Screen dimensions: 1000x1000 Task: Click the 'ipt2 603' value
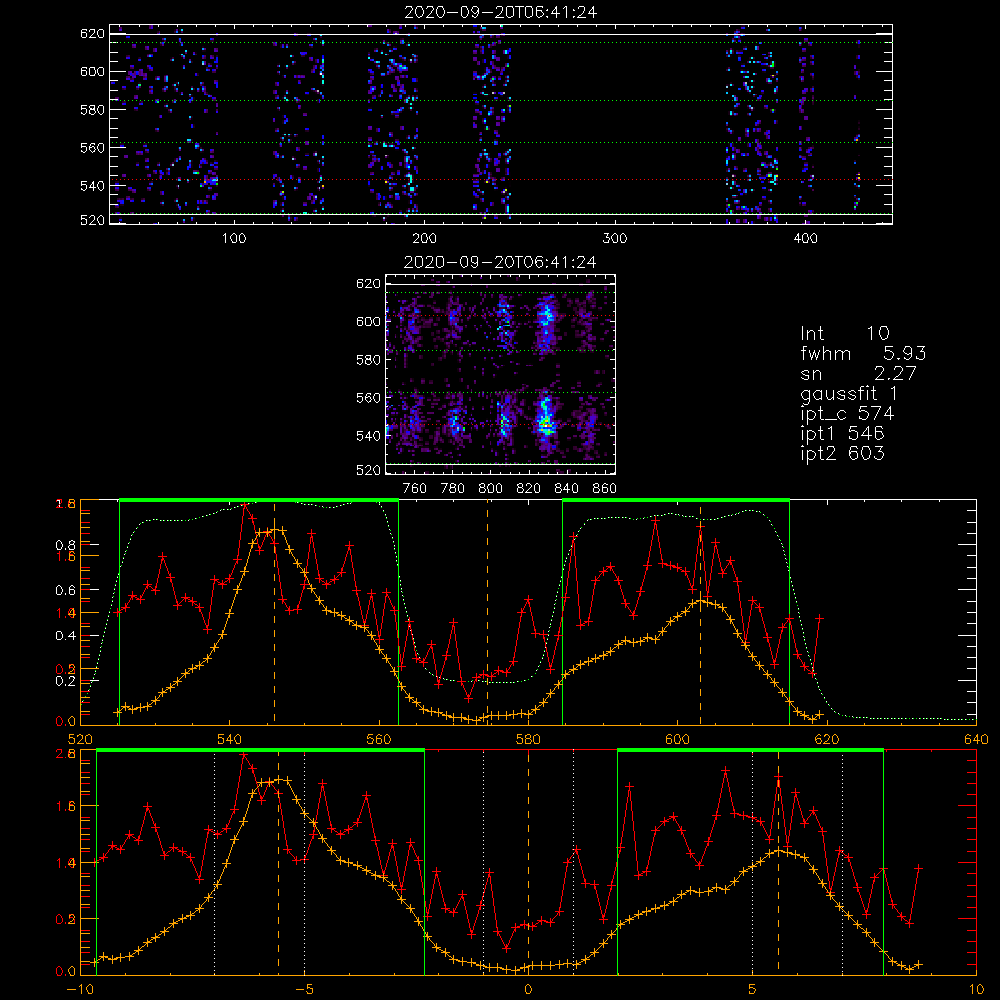coord(842,453)
